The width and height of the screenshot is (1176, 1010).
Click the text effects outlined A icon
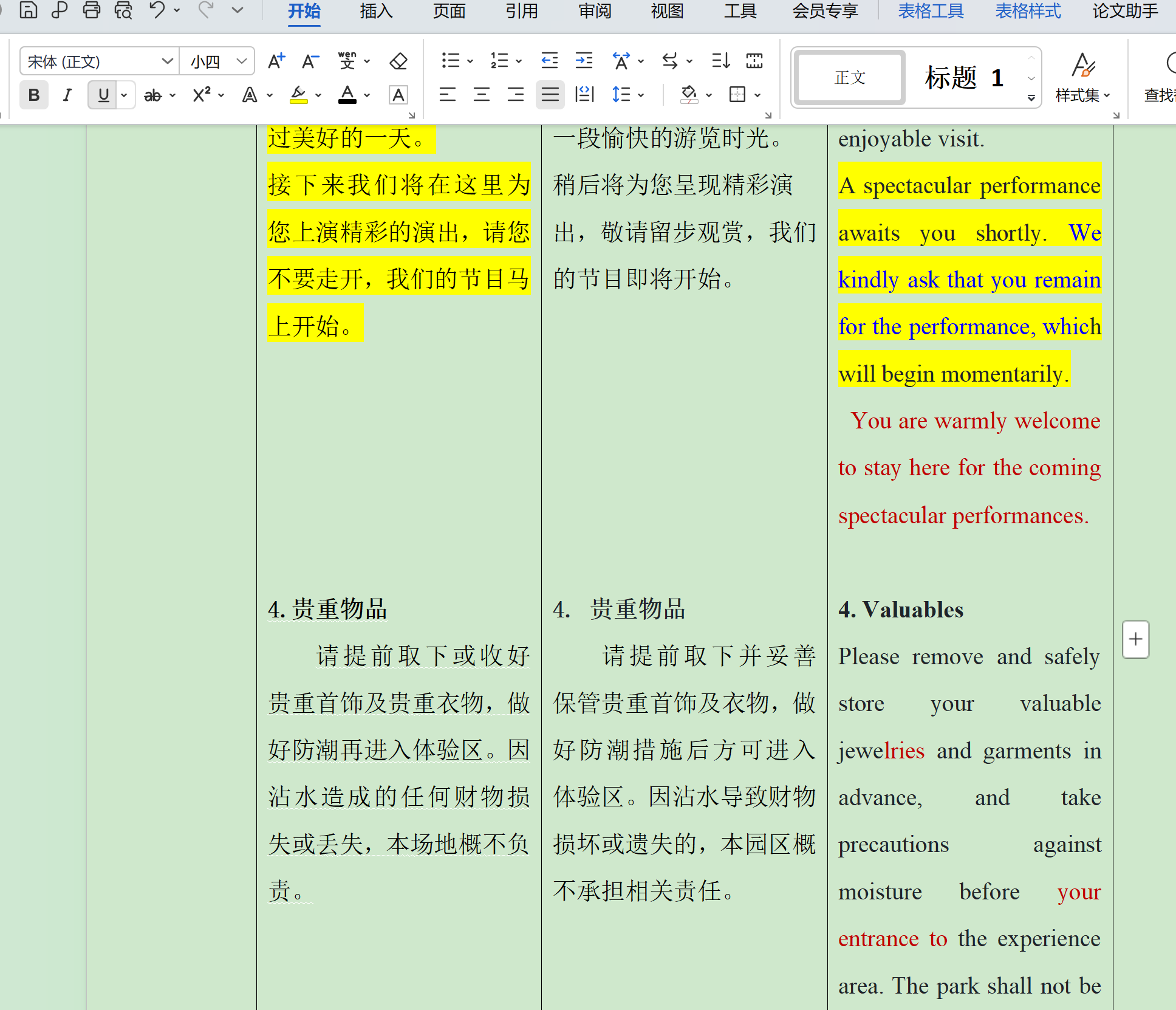[x=250, y=95]
